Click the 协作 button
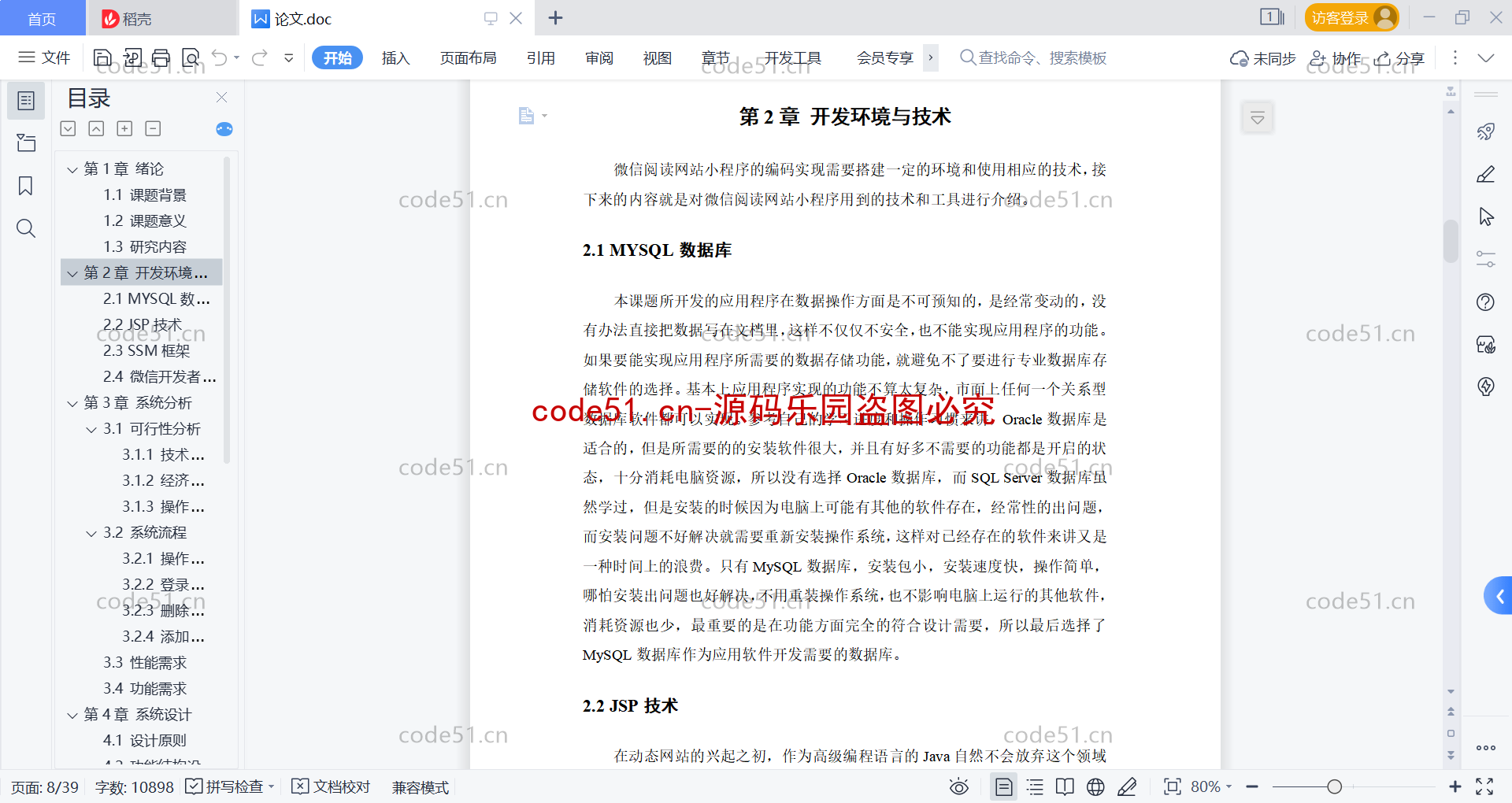 tap(1334, 58)
